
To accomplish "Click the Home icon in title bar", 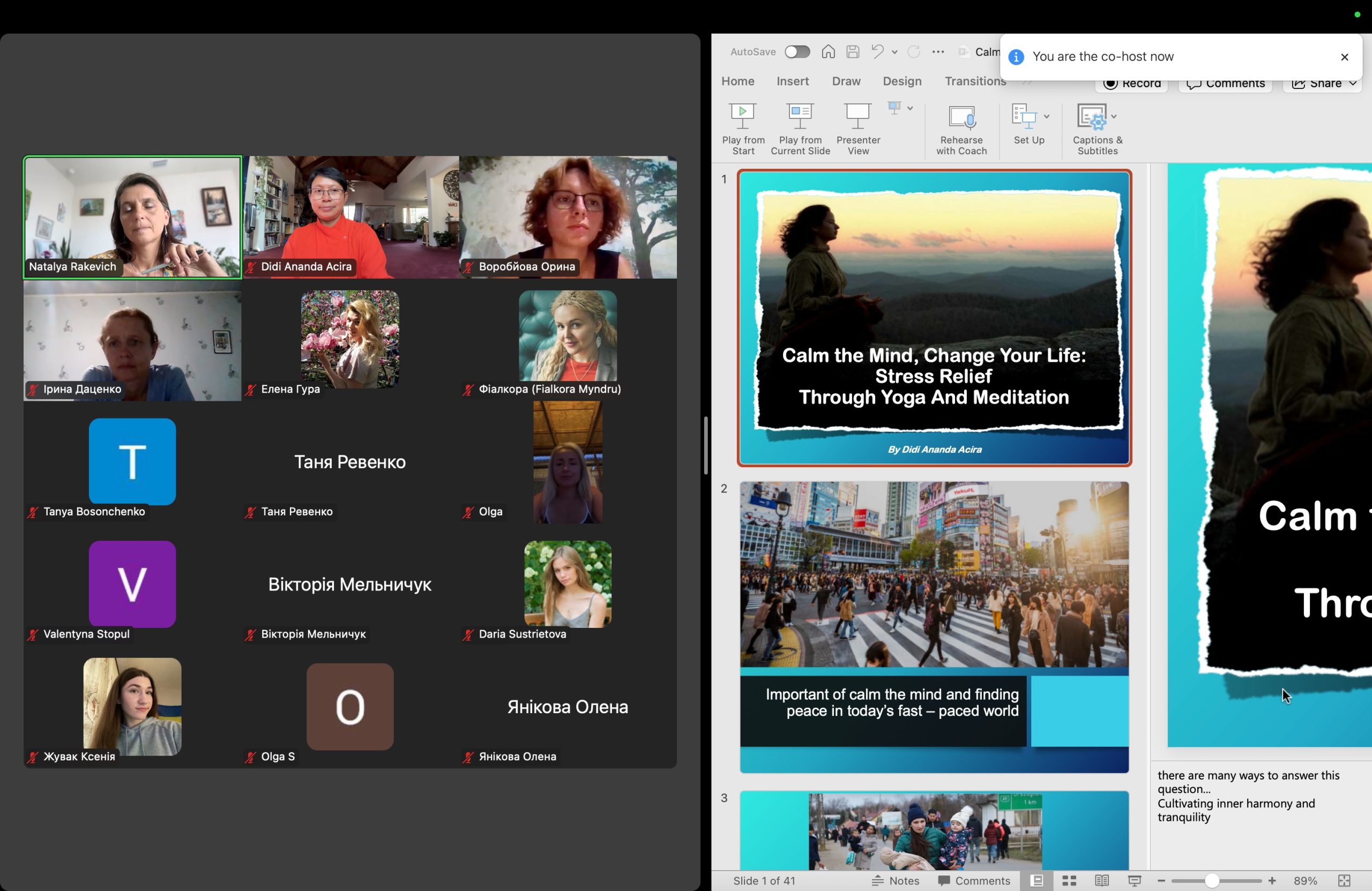I will [828, 52].
